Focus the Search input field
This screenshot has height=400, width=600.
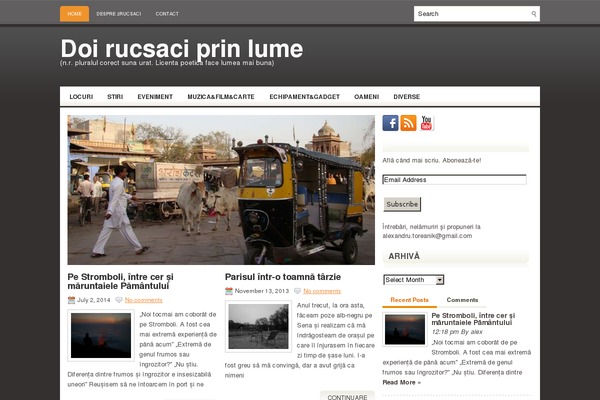(473, 14)
